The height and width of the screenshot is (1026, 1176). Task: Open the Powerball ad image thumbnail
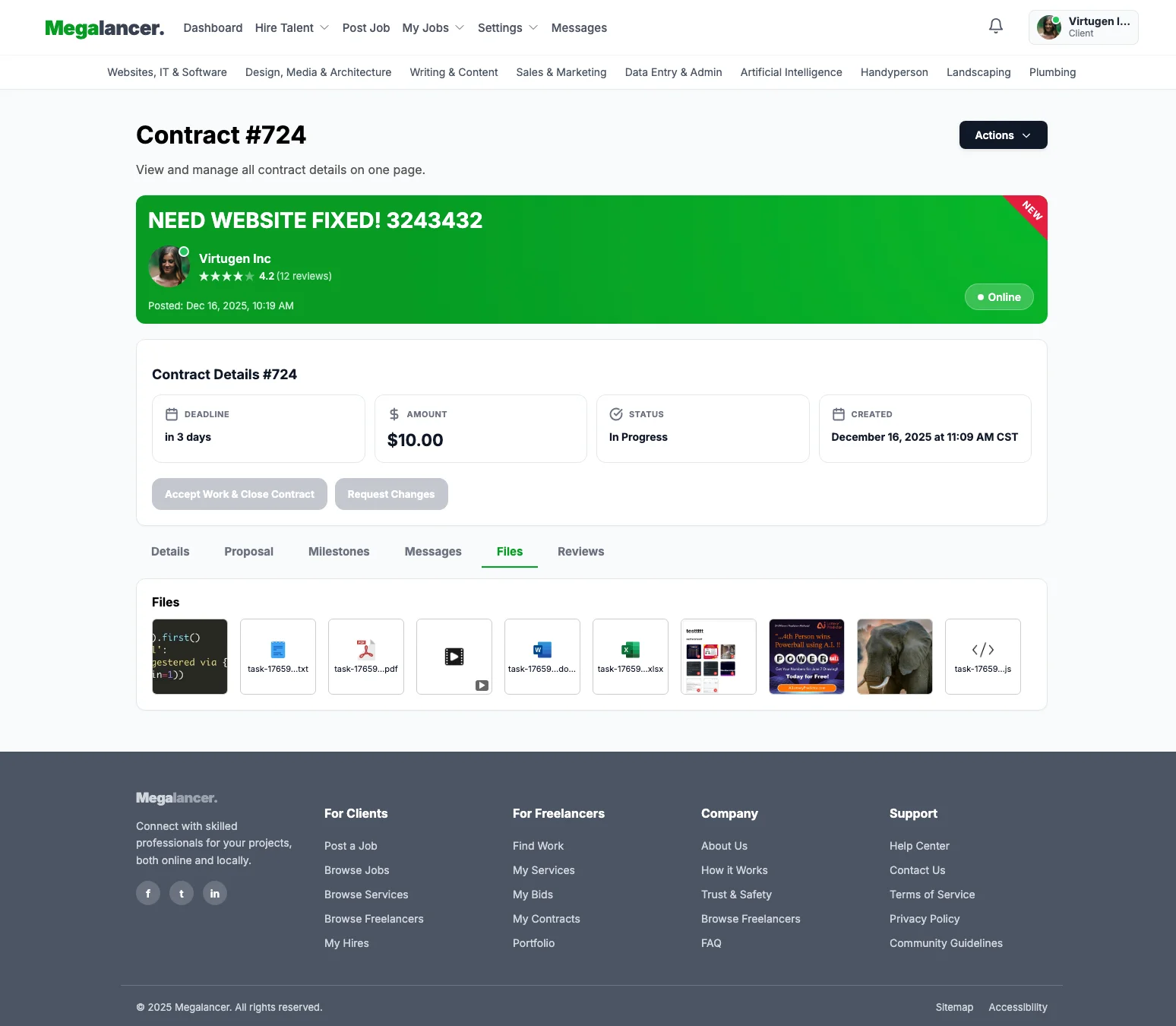point(807,657)
